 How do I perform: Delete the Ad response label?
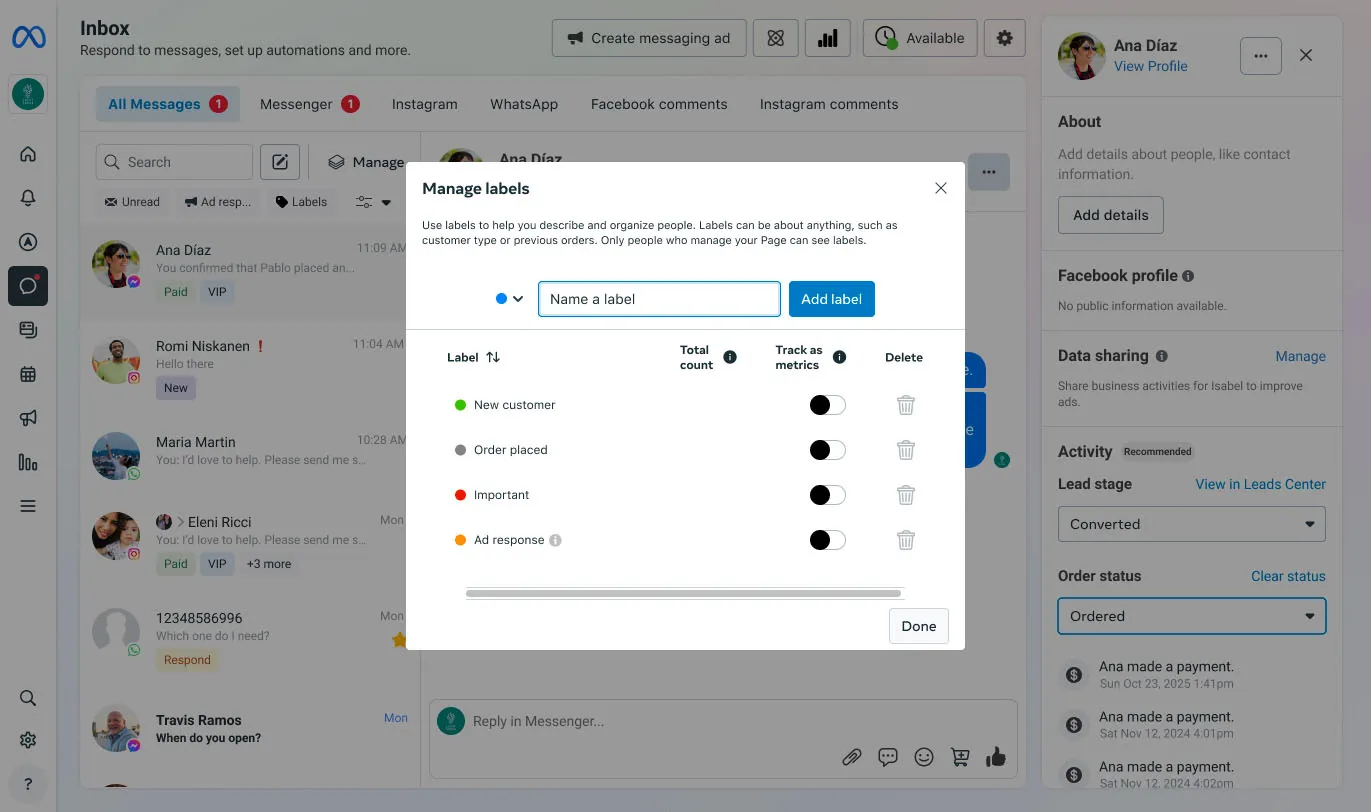[x=906, y=540]
